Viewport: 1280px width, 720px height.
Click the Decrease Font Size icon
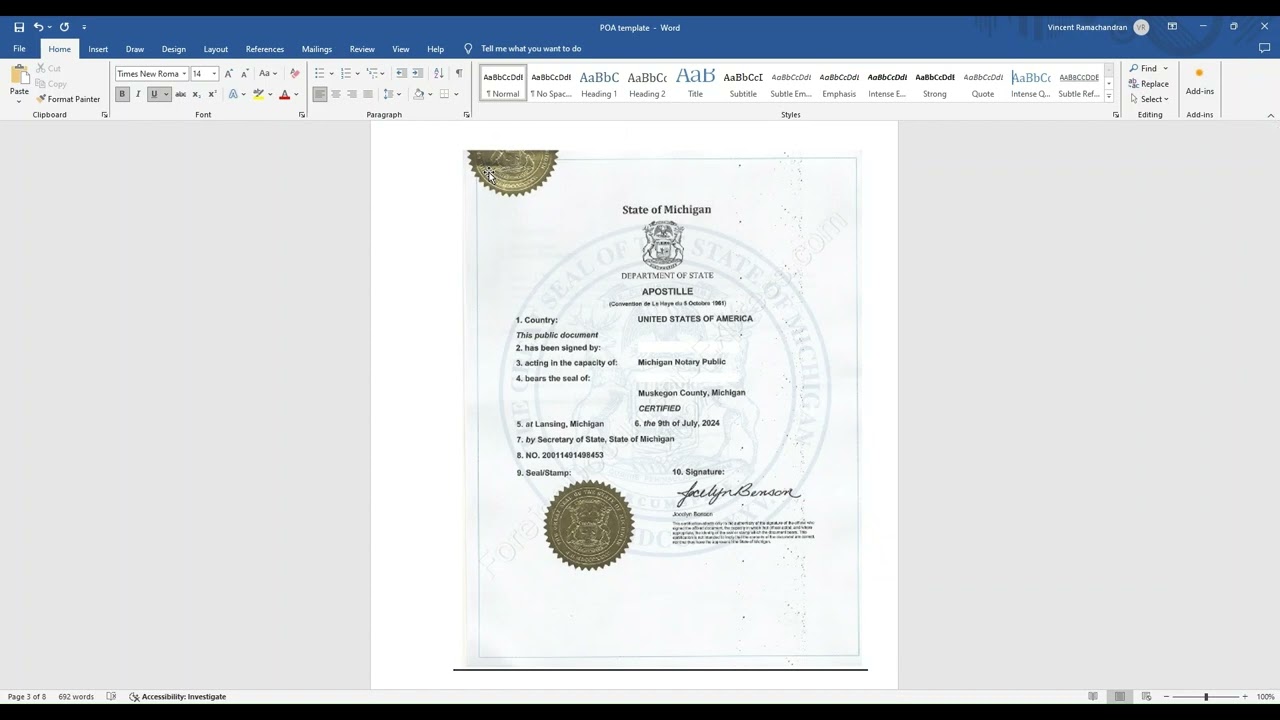click(244, 73)
